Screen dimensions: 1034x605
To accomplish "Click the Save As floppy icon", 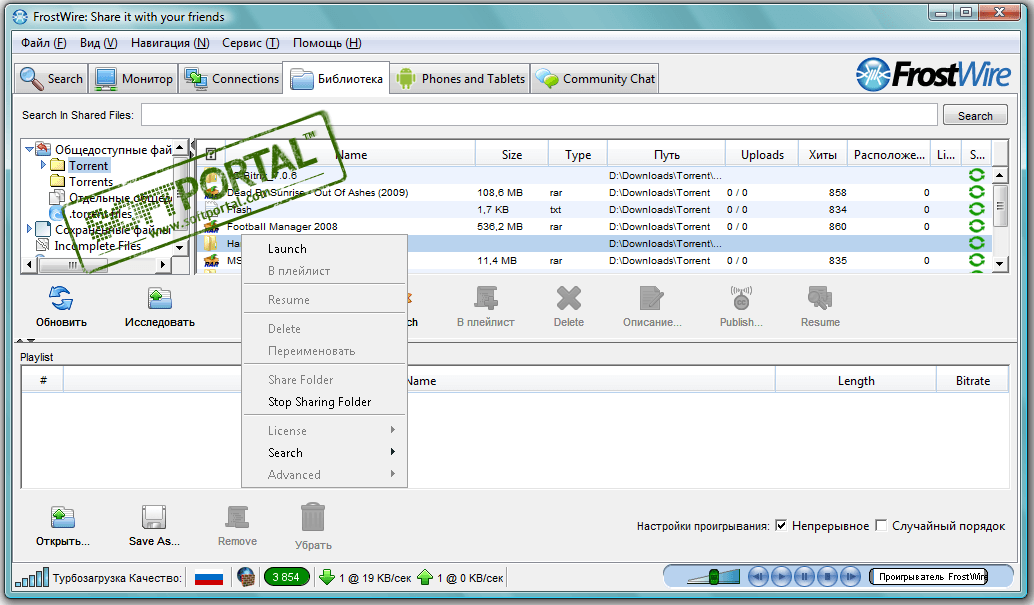I will (154, 517).
